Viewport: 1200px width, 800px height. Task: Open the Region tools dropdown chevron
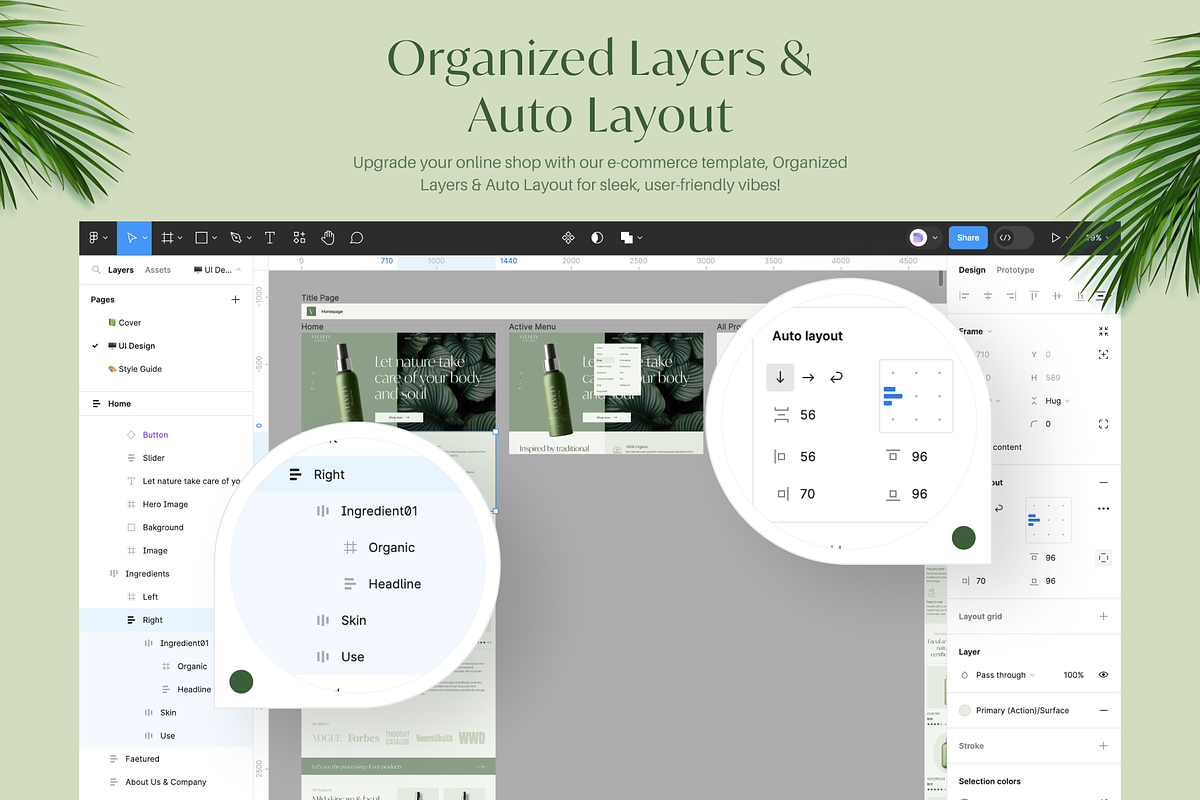[181, 238]
